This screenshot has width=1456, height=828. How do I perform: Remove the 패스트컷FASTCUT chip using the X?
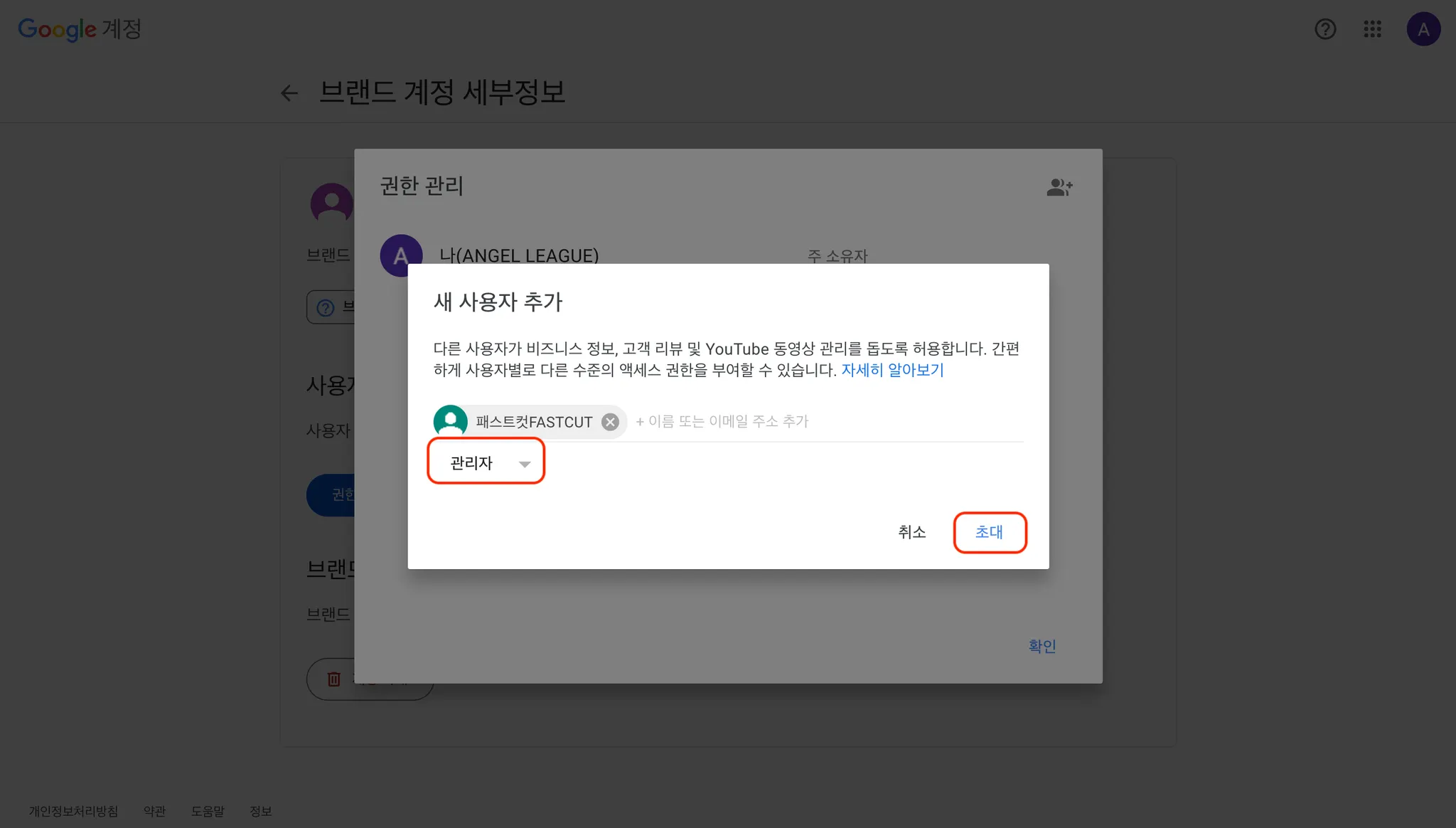pos(610,422)
